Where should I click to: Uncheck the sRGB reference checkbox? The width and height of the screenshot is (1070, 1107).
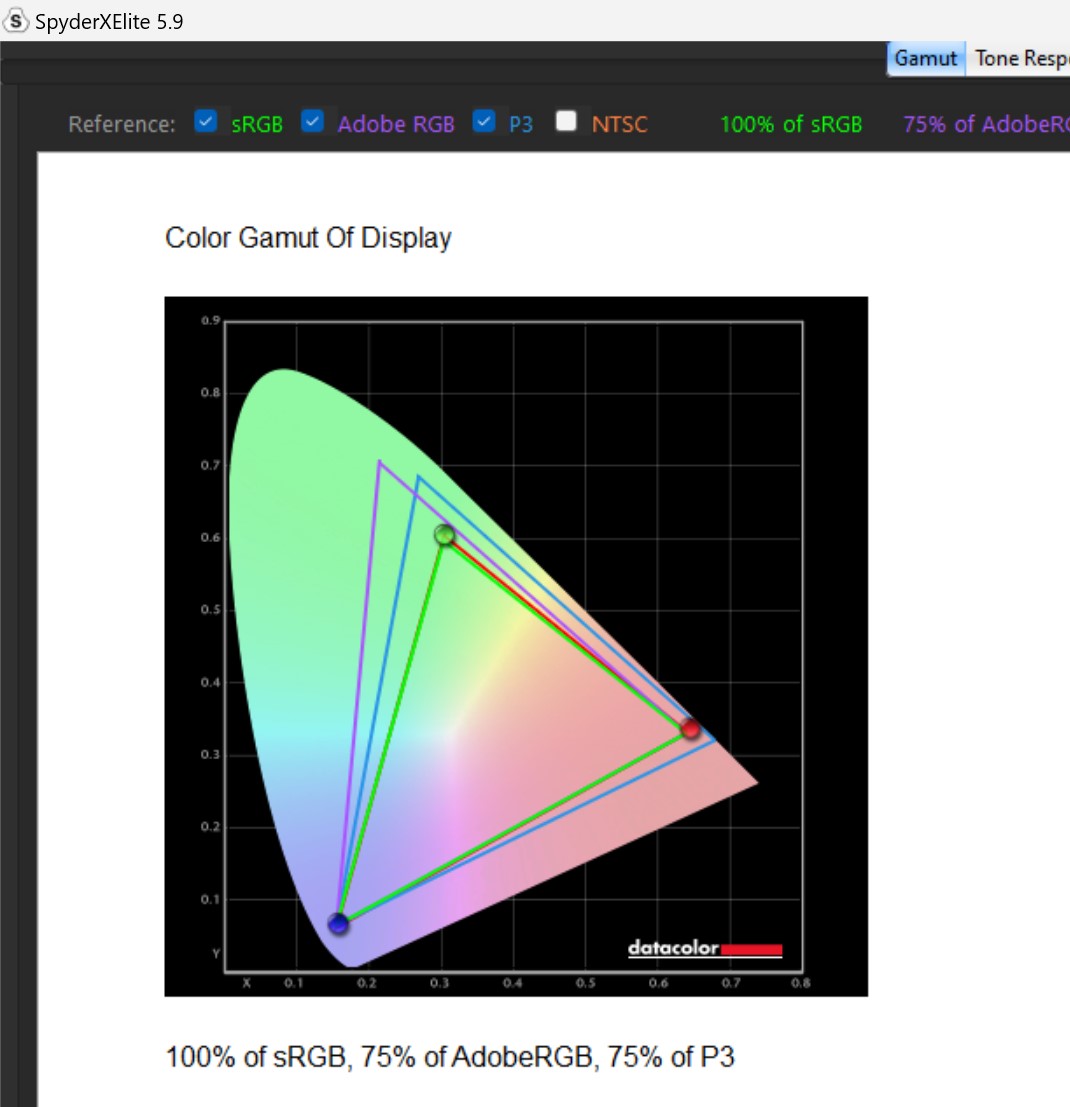pyautogui.click(x=206, y=122)
